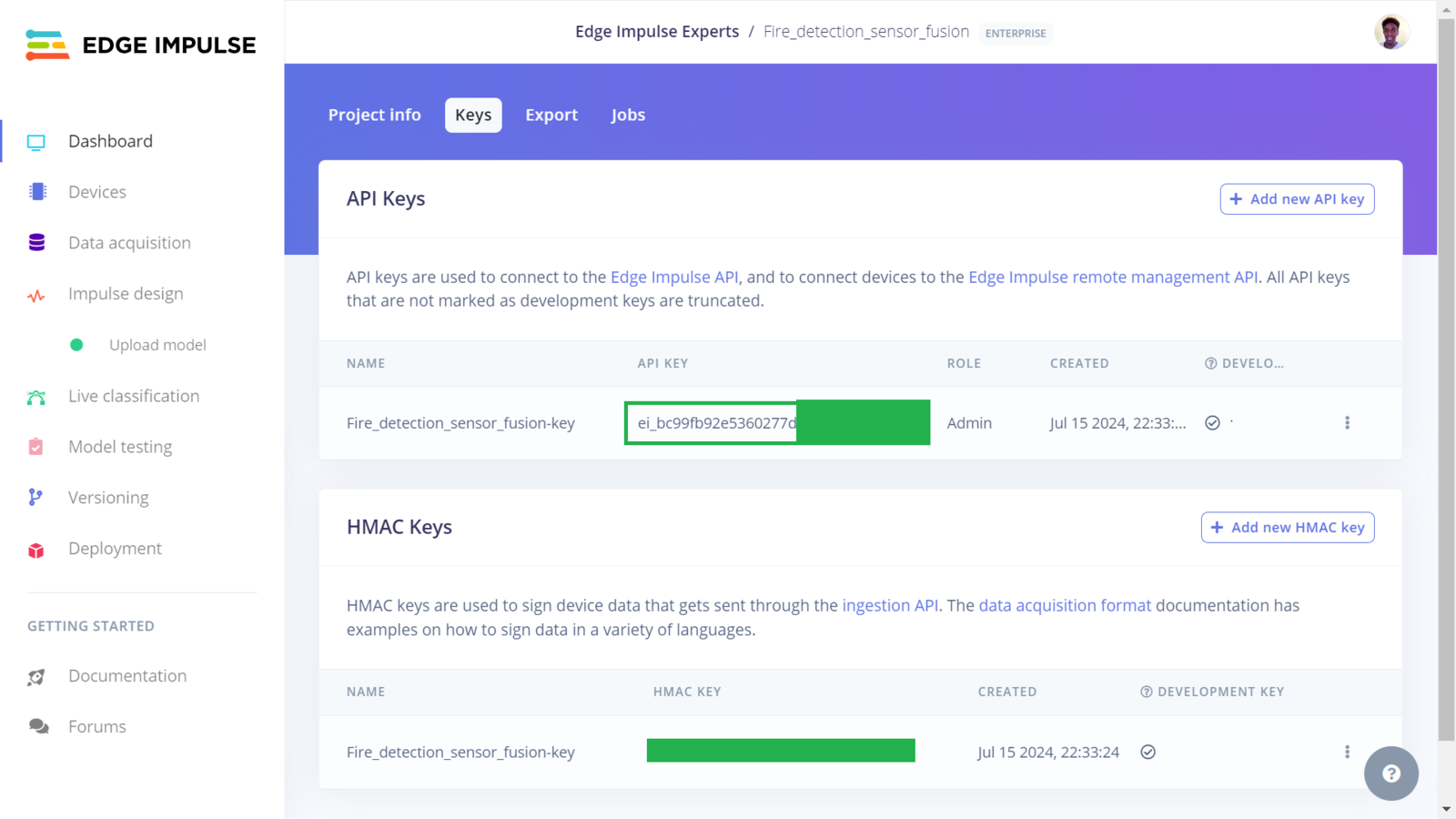Follow the ingestion API link
This screenshot has width=1456, height=819.
tap(890, 606)
